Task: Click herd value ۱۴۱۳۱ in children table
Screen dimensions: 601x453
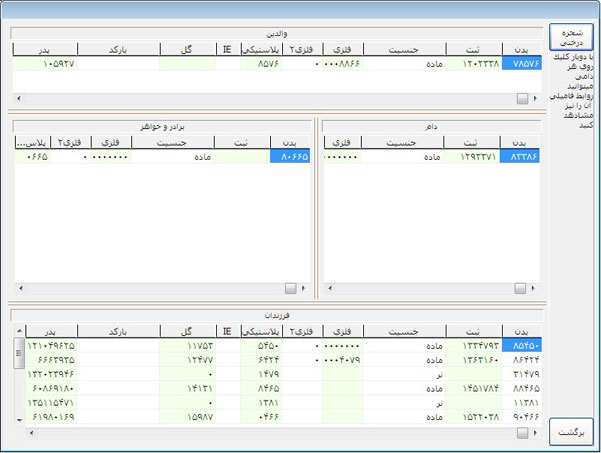Action: 187,388
